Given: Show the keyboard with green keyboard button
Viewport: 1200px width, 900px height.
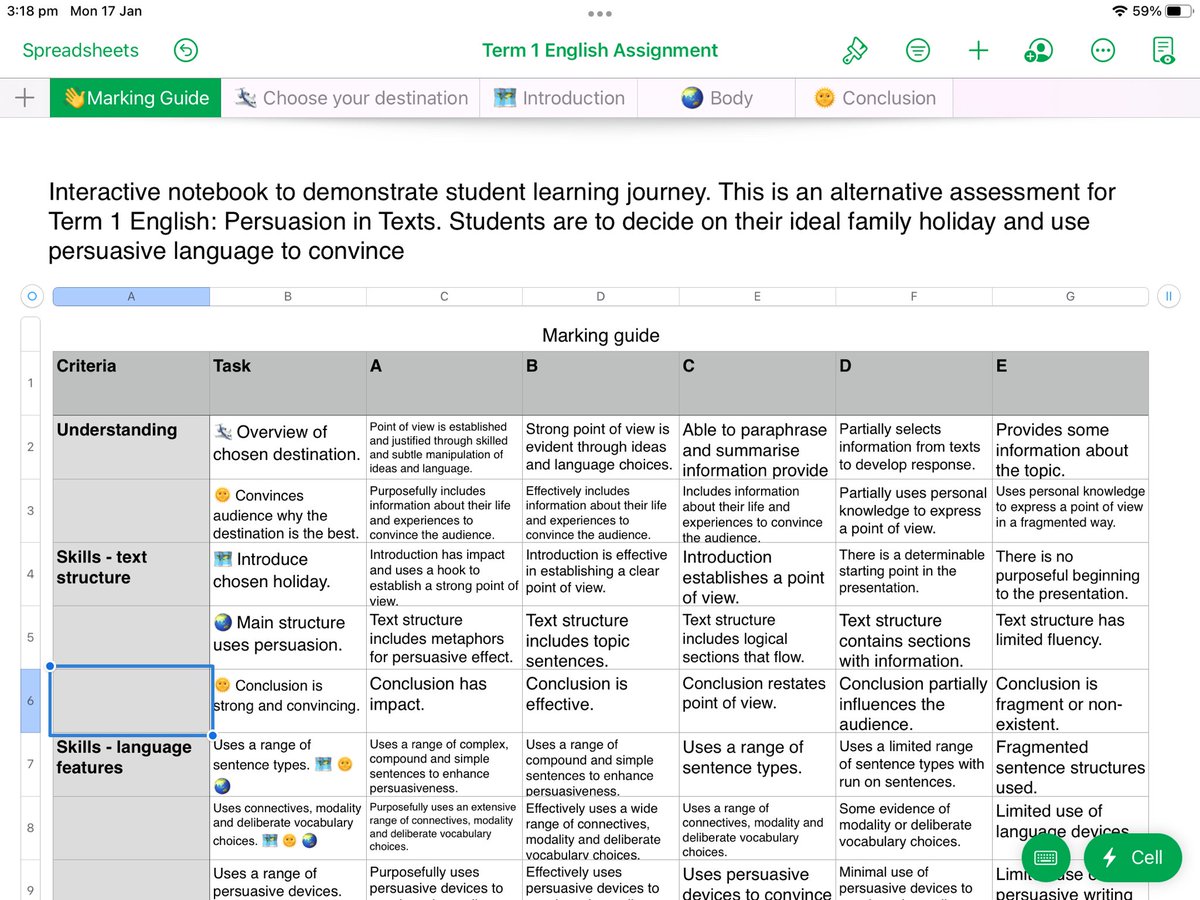Looking at the screenshot, I should click(1046, 858).
